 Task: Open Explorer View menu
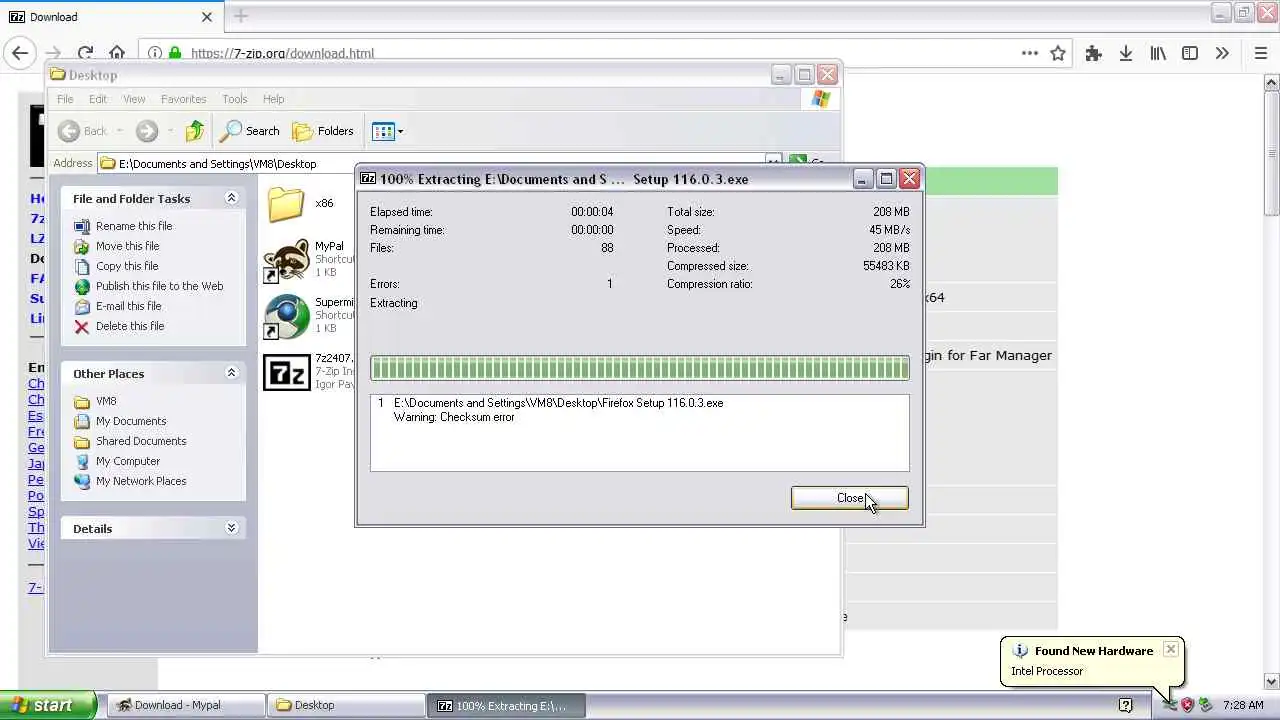click(x=134, y=99)
